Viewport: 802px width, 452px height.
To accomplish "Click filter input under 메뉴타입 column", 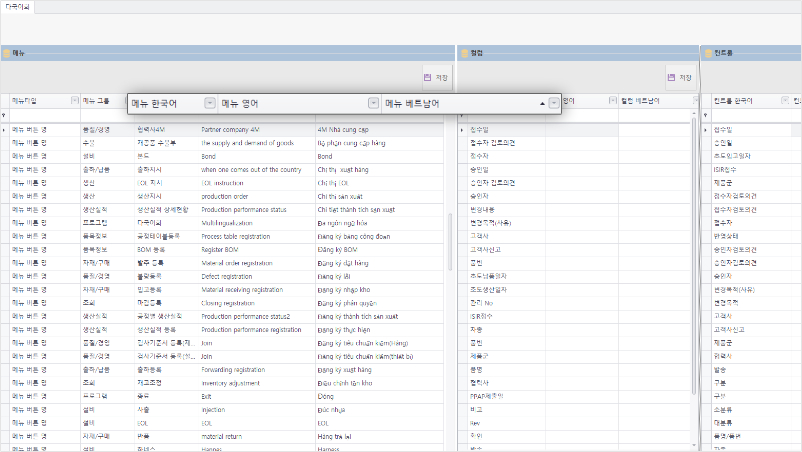I will [x=44, y=116].
